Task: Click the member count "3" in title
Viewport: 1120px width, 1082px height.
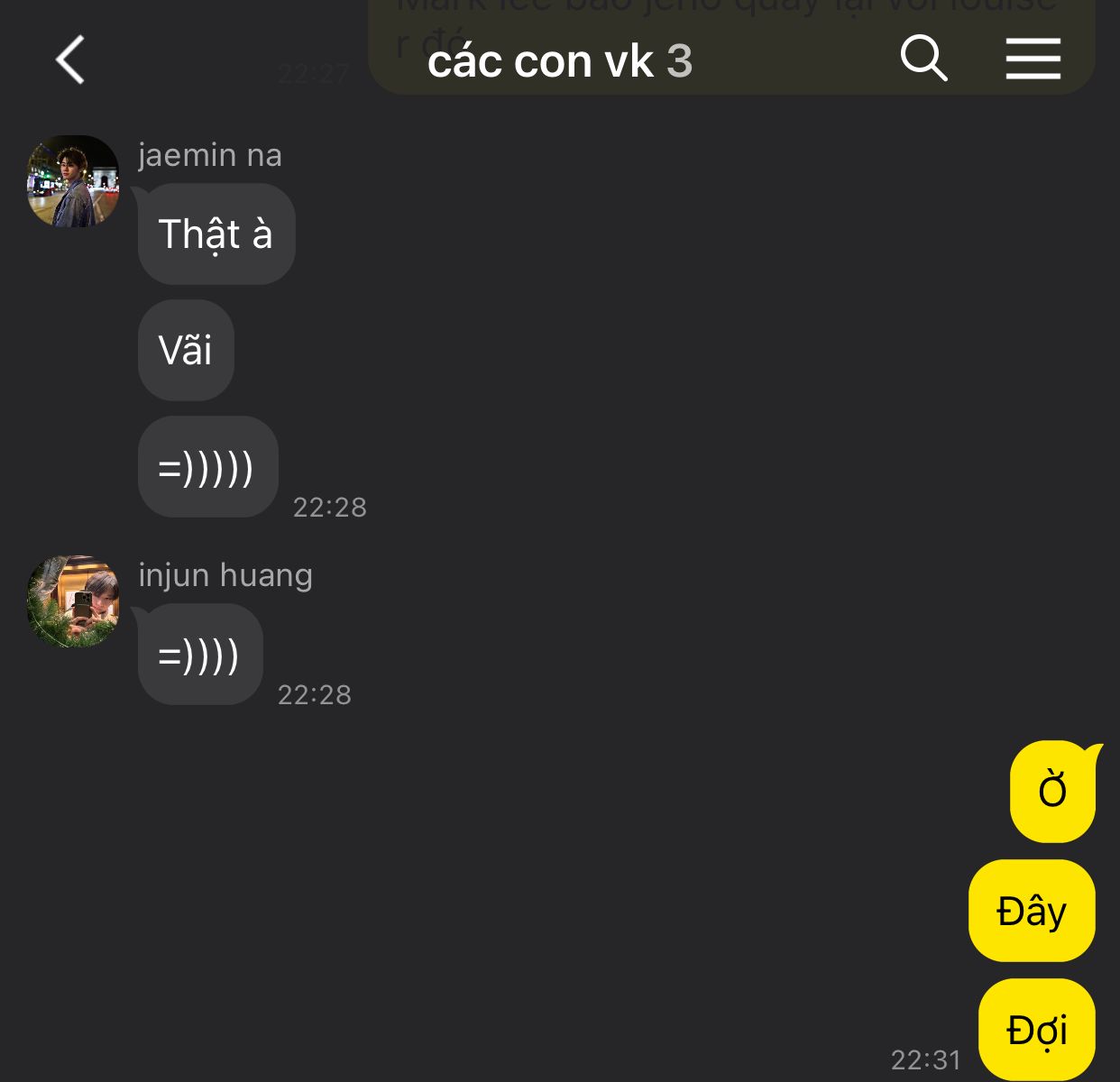Action: [x=680, y=61]
